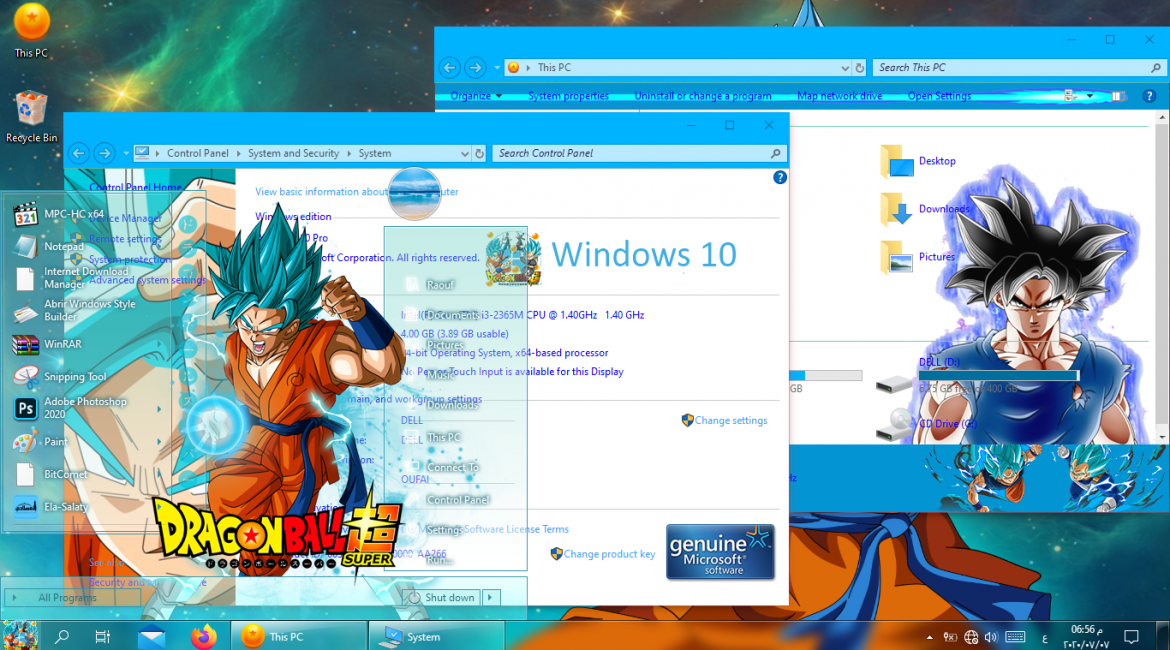Screen dimensions: 1170x650
Task: Open the Shut down options arrow
Action: 490,597
